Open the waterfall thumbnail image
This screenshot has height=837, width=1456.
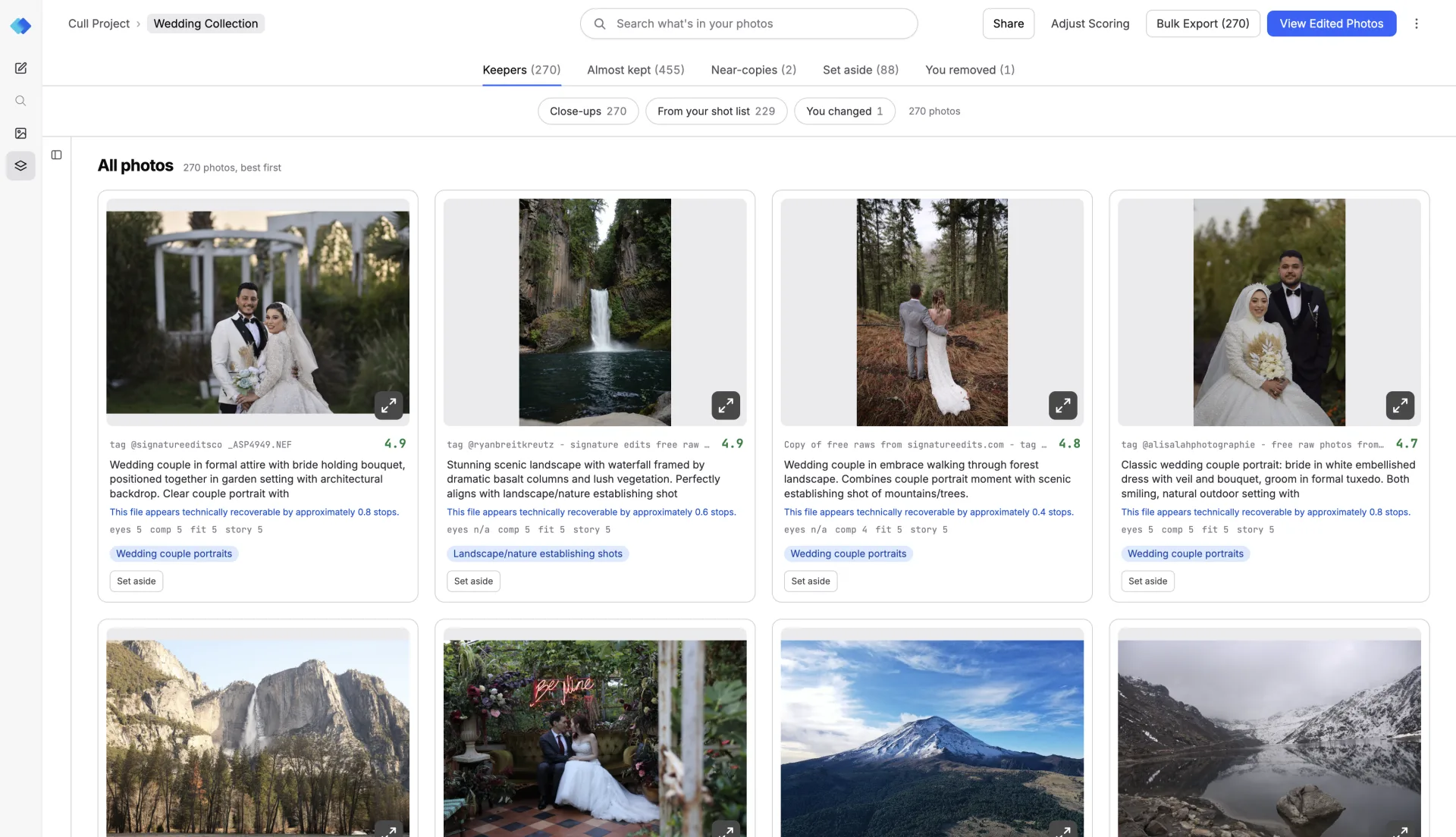click(595, 312)
